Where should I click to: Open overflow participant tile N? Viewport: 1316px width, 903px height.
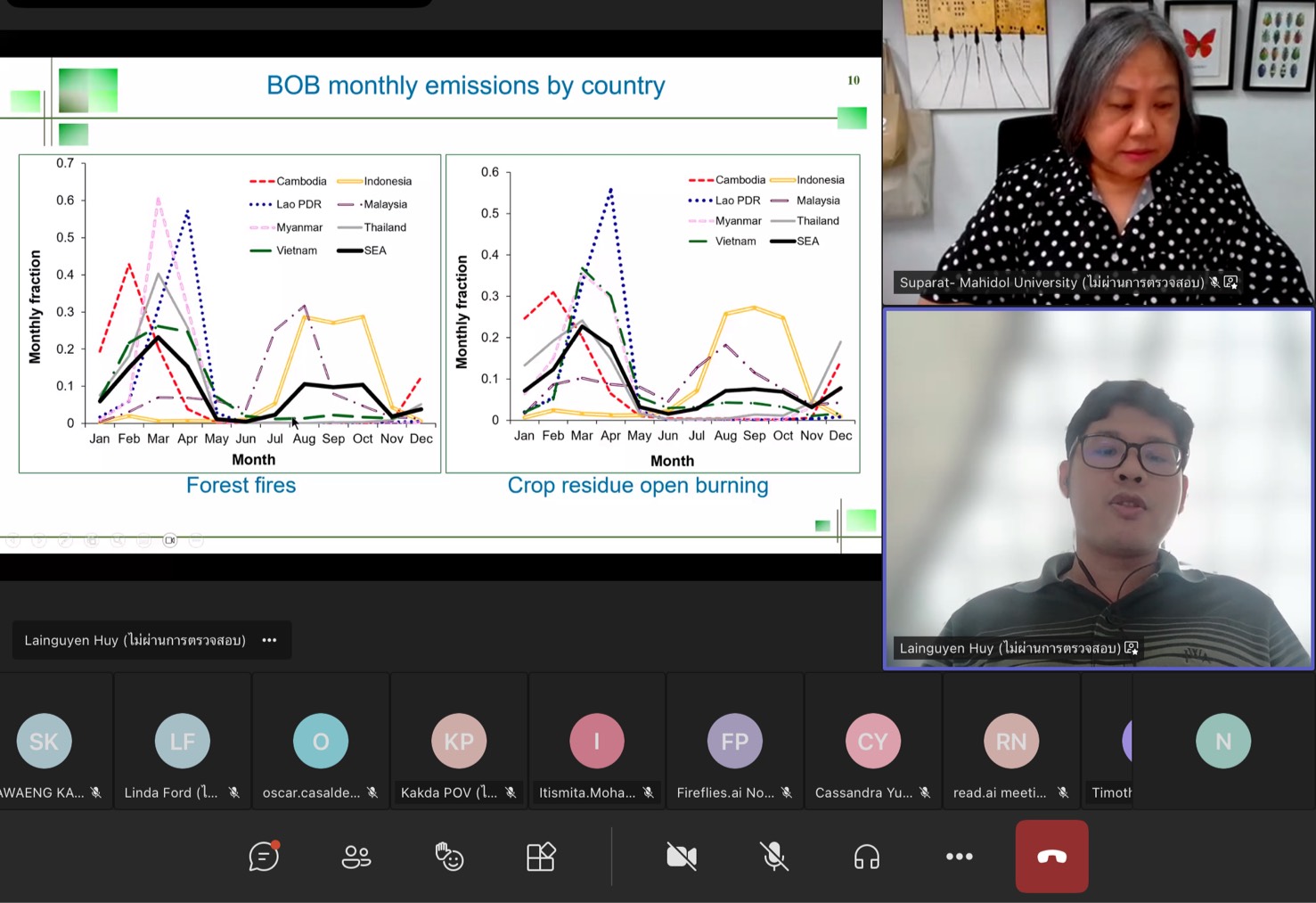[1222, 741]
